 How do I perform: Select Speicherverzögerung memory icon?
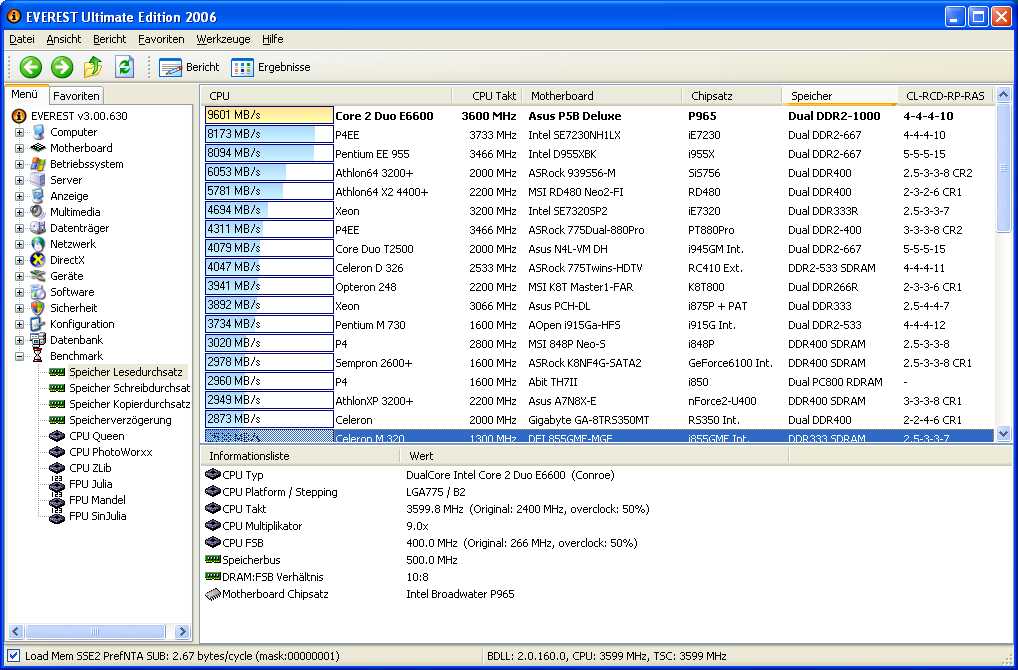57,420
